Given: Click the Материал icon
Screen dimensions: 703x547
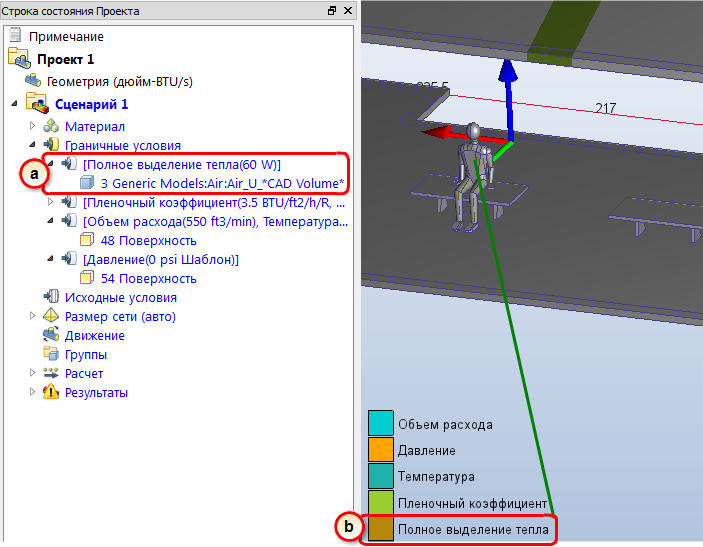Looking at the screenshot, I should coord(51,126).
